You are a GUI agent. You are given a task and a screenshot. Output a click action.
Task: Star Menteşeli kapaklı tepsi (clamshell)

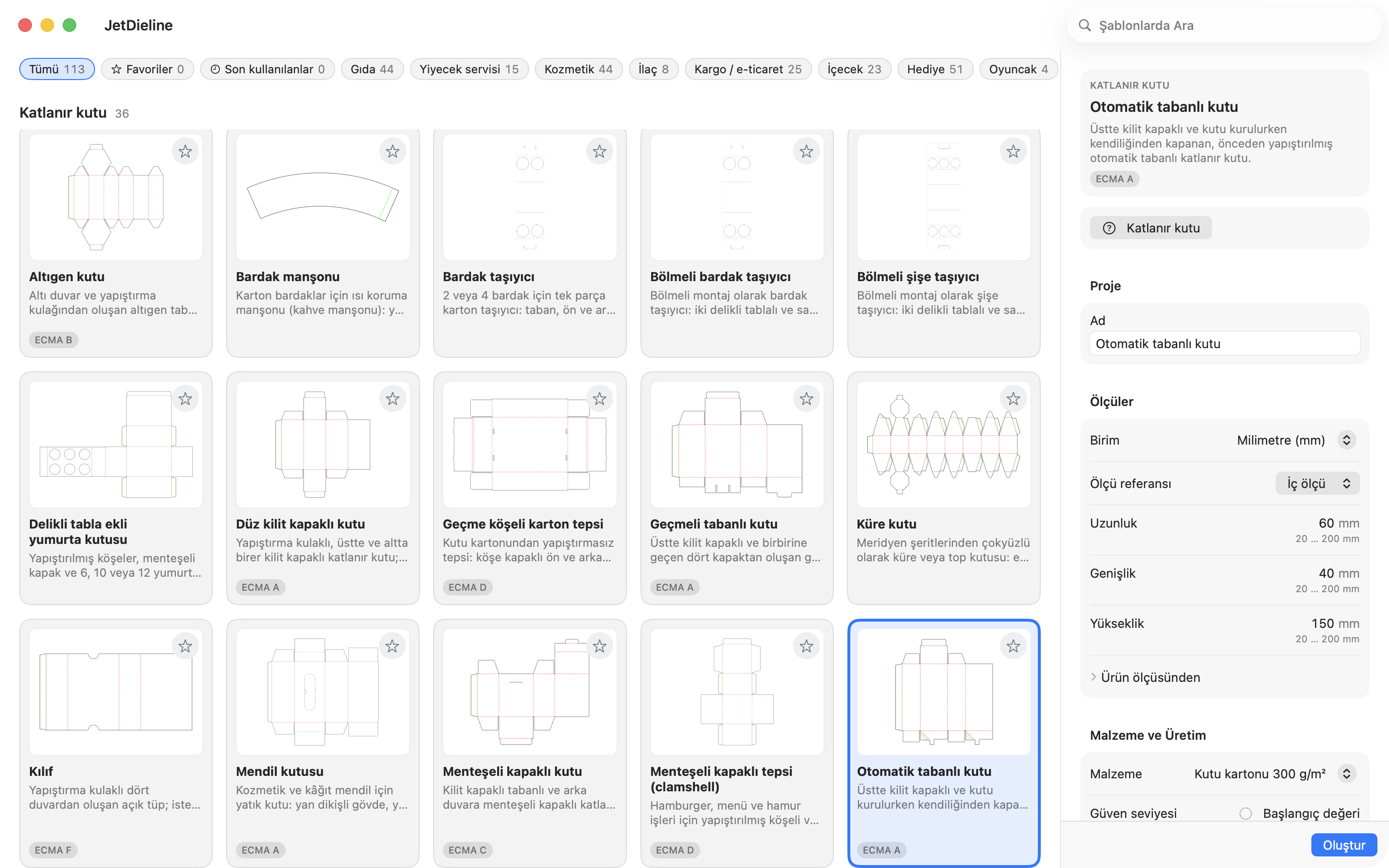pyautogui.click(x=806, y=646)
